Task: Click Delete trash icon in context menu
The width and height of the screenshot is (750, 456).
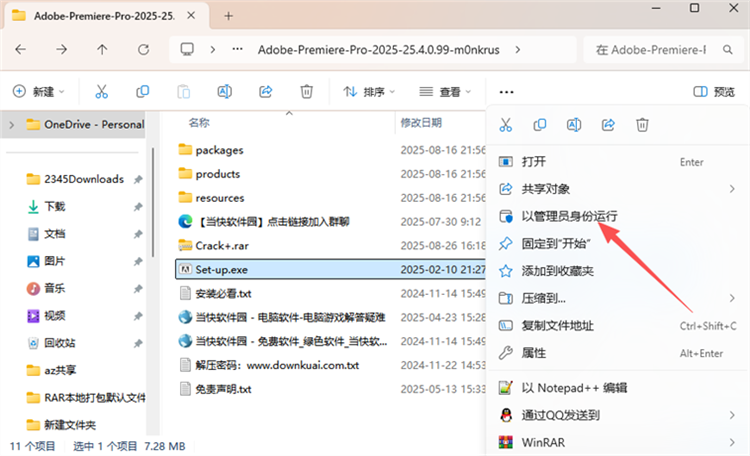Action: 642,125
